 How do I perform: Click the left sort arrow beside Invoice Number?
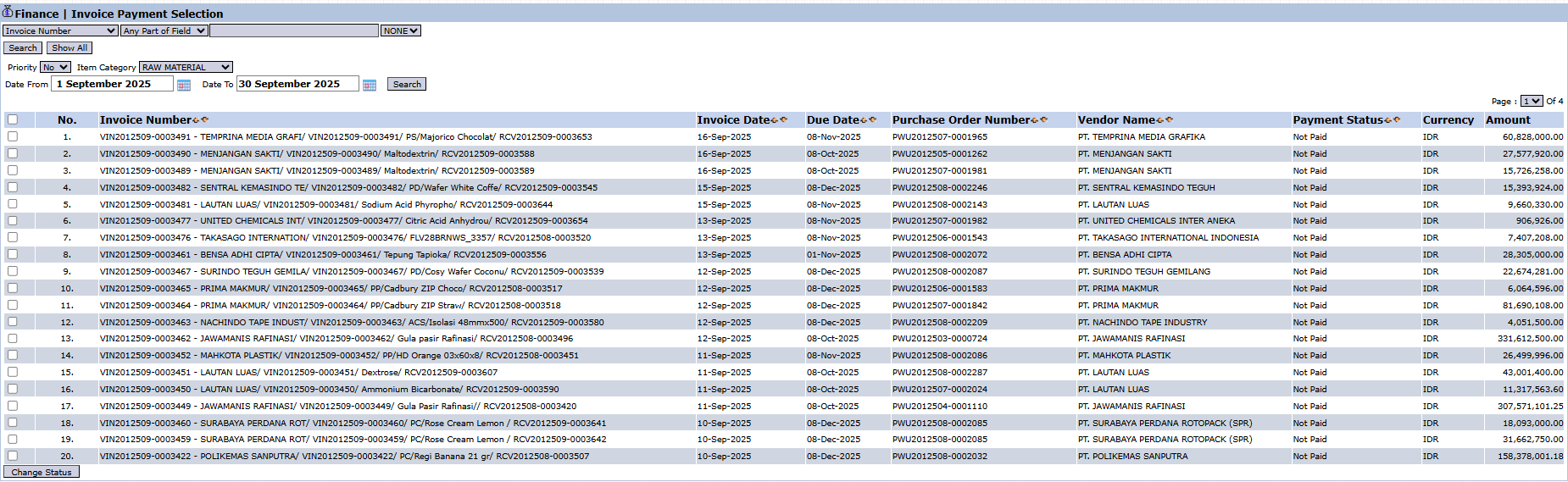point(197,120)
